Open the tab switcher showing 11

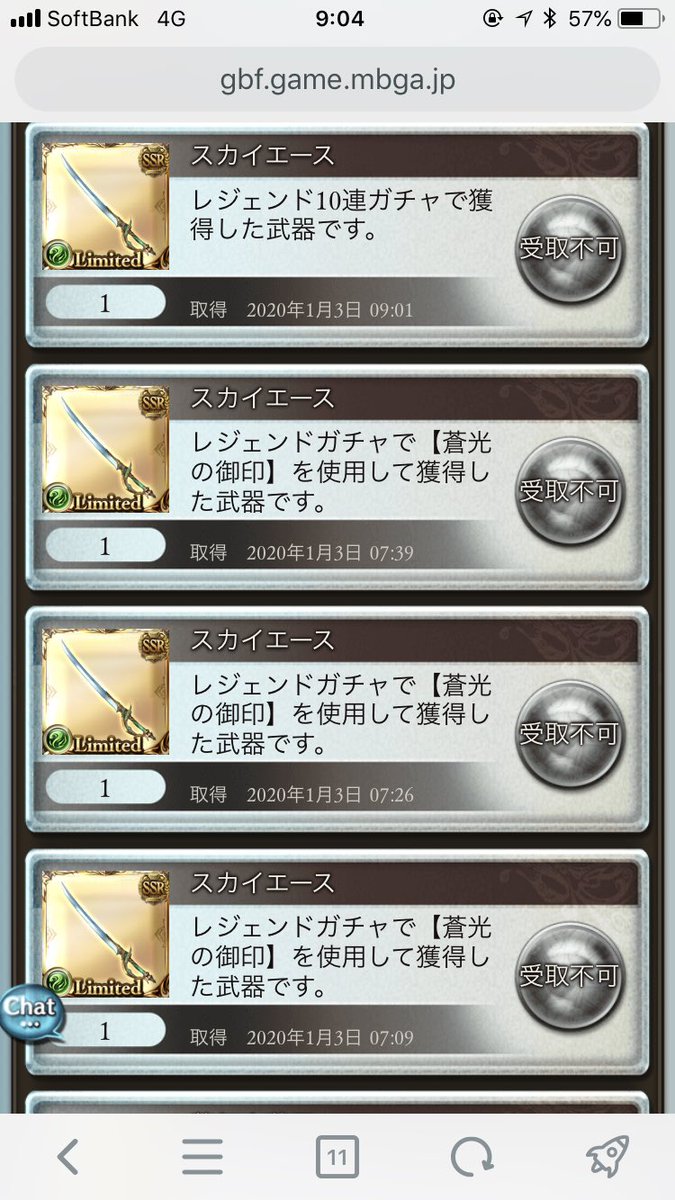pos(338,1158)
